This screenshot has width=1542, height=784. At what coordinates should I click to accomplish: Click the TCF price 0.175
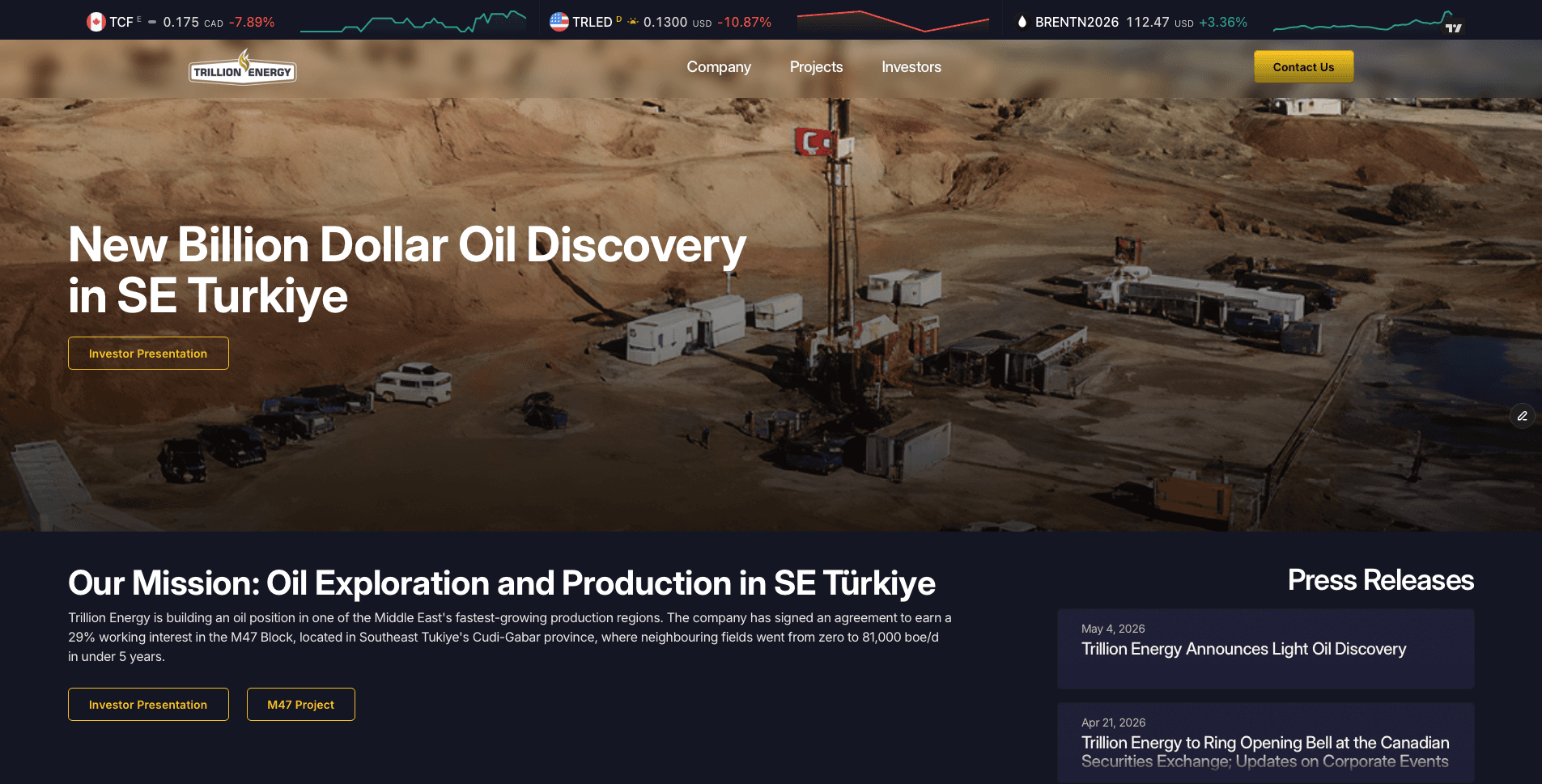point(181,22)
